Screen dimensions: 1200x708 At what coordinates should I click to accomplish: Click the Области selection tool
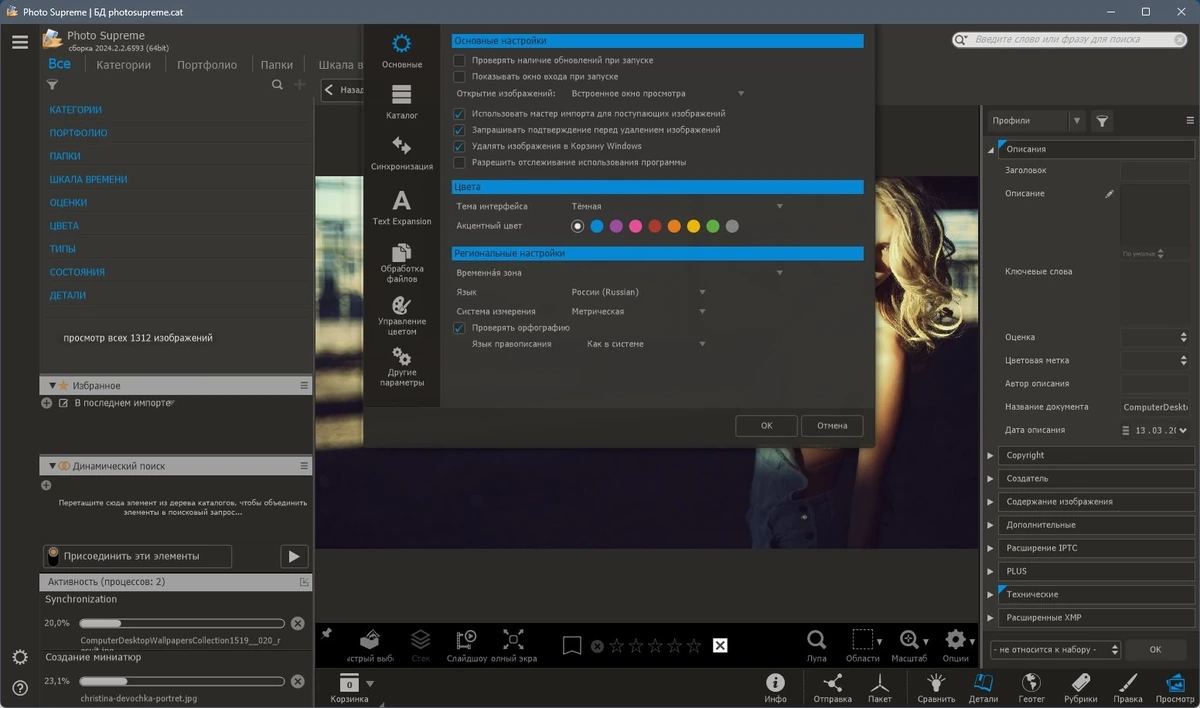[x=862, y=646]
